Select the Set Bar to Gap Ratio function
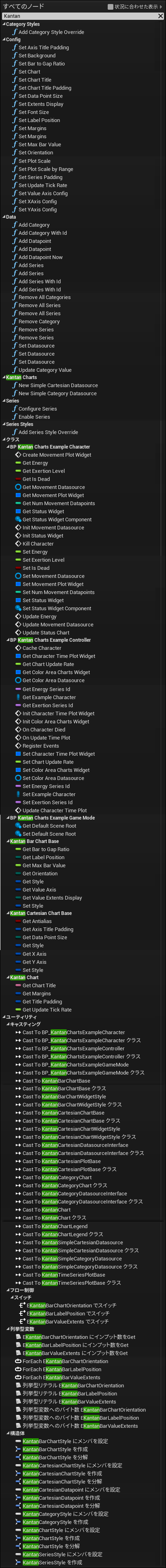Screen dimensions: 166x1568 click(x=41, y=63)
